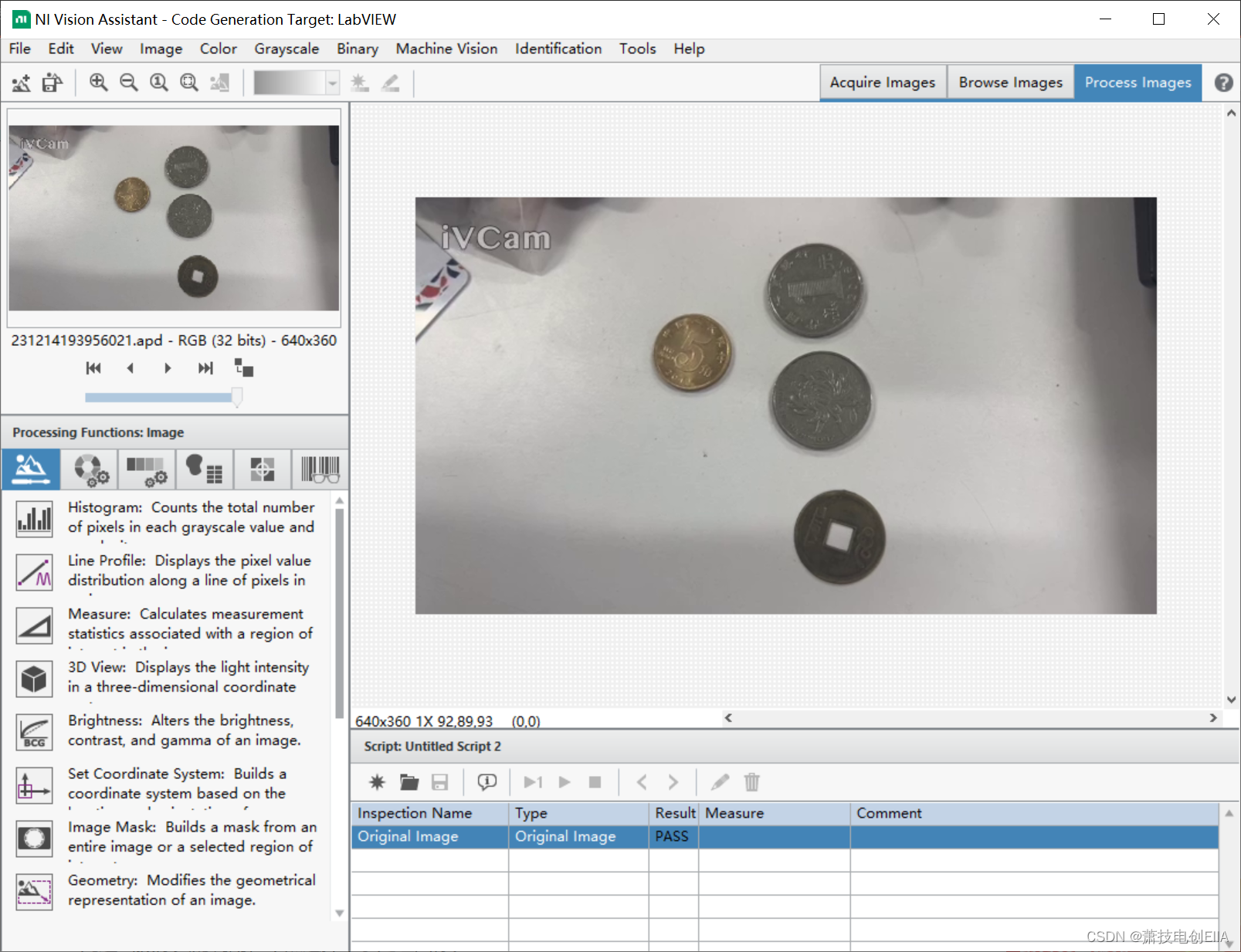Image resolution: width=1241 pixels, height=952 pixels.
Task: Switch to Process Images mode
Action: 1138,83
